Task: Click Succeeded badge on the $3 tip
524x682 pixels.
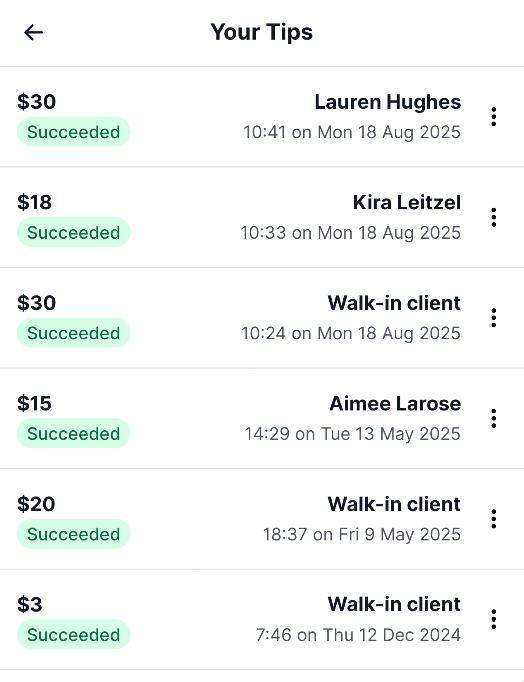Action: pyautogui.click(x=73, y=634)
